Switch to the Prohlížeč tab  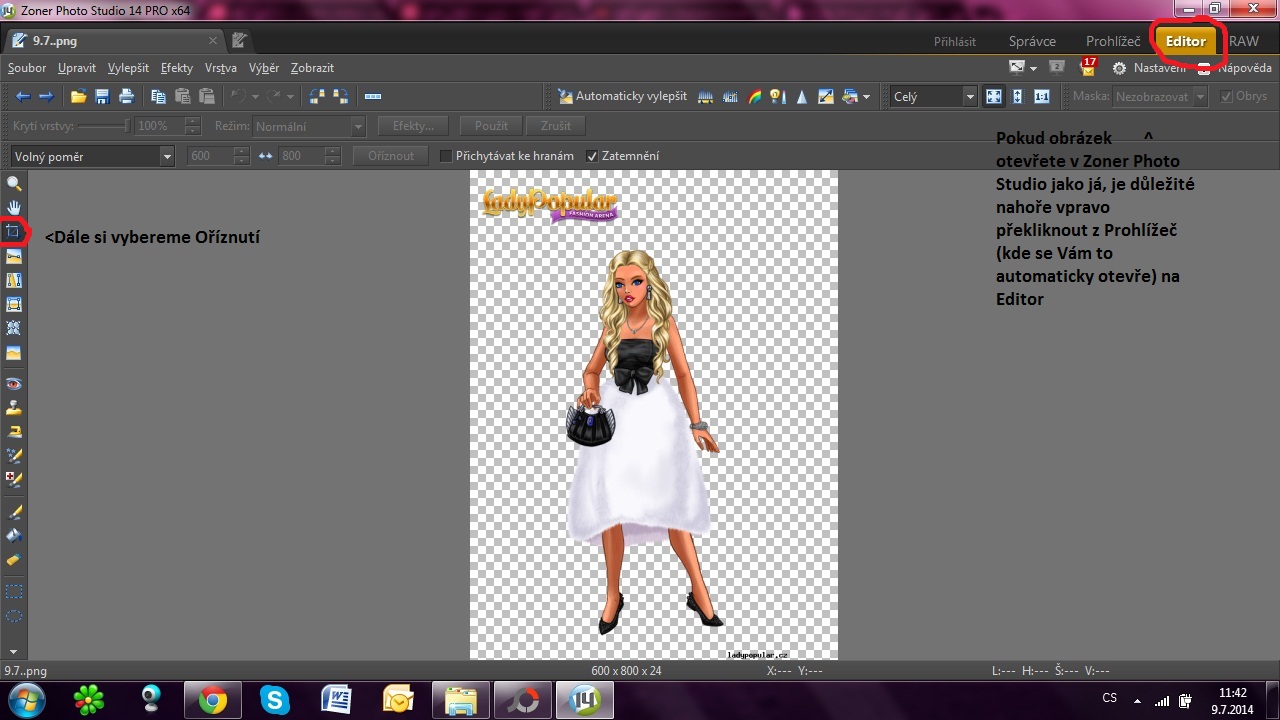click(x=1113, y=41)
